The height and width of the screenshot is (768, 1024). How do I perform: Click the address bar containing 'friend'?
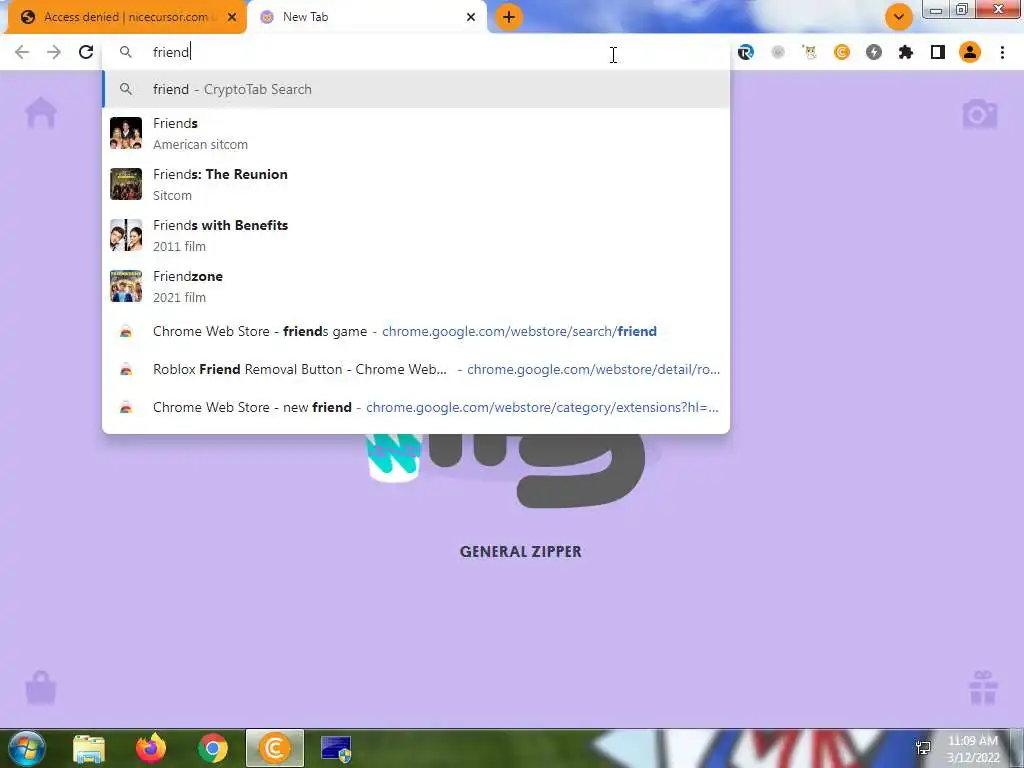pos(416,52)
